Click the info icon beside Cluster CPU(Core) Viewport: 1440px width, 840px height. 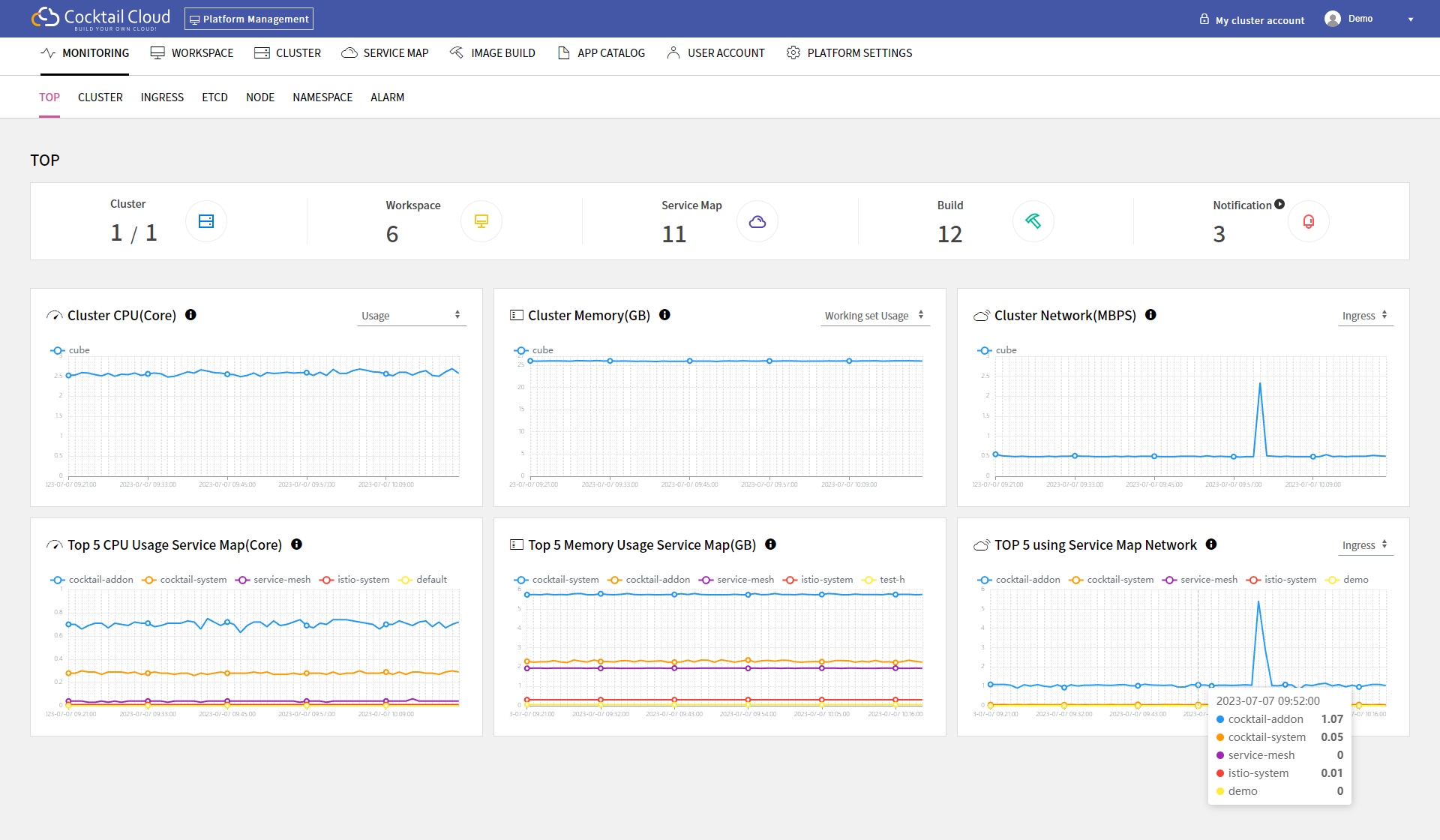point(190,315)
